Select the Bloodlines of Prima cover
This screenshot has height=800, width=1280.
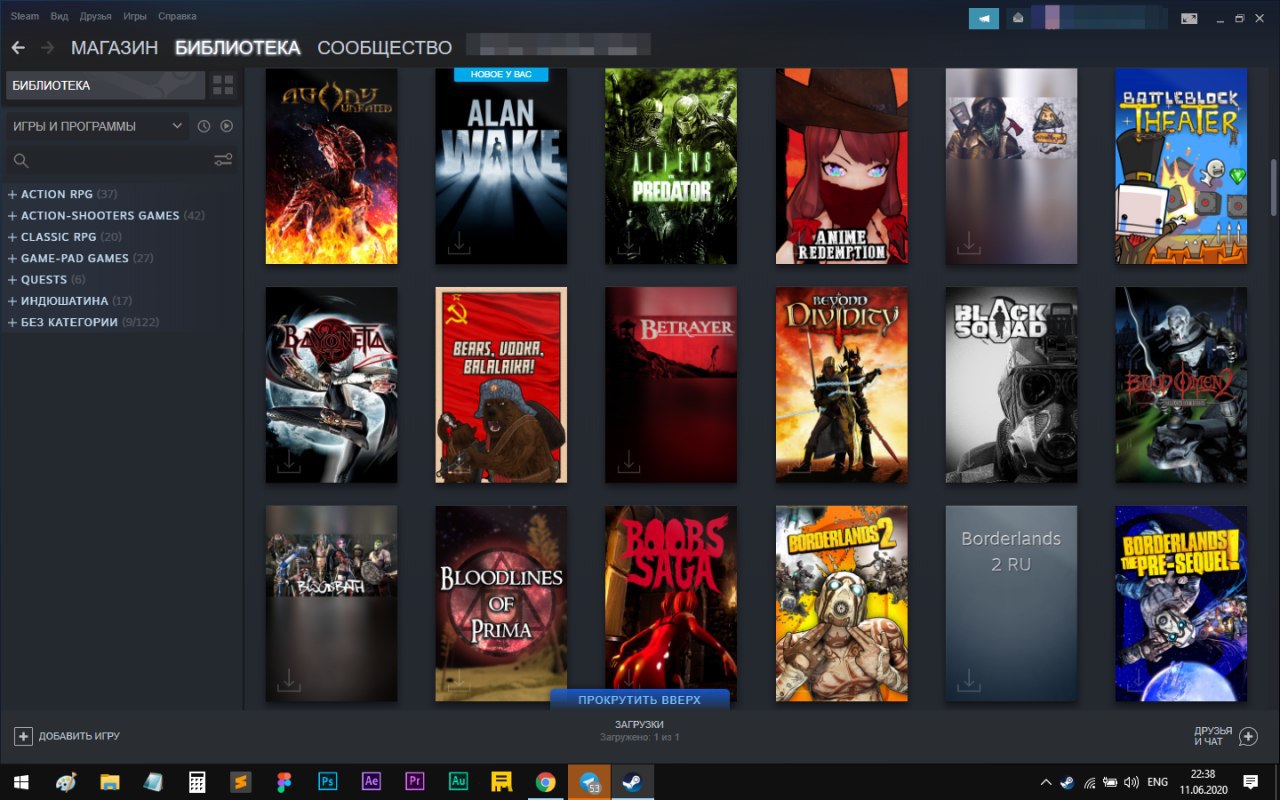[x=501, y=603]
